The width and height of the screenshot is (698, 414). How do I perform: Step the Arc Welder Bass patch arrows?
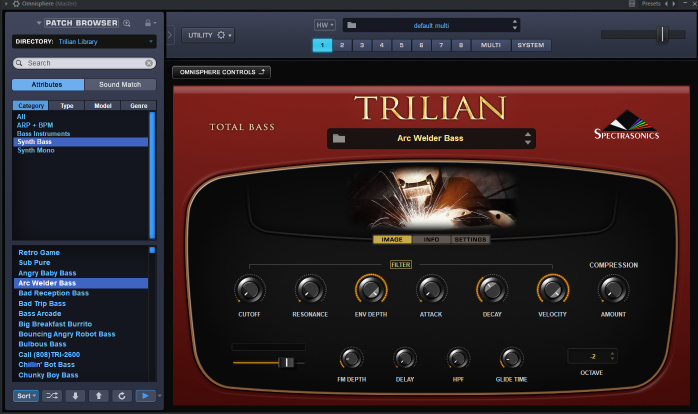[x=528, y=138]
